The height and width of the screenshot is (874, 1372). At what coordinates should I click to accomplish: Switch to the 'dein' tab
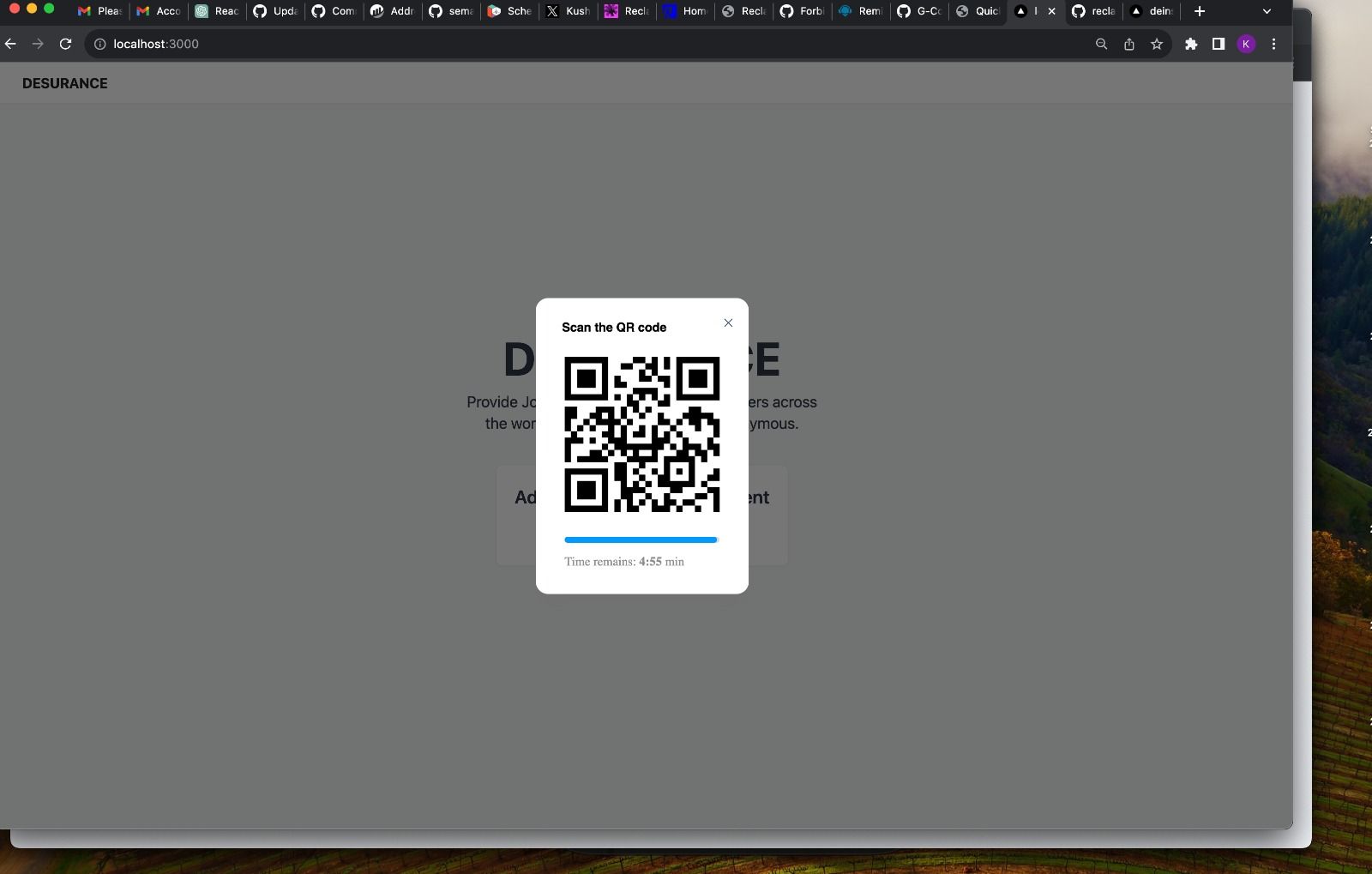click(1152, 11)
